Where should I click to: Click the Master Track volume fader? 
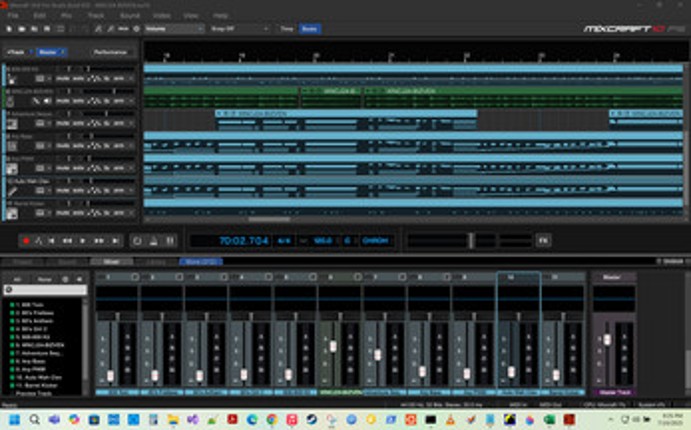coord(607,340)
